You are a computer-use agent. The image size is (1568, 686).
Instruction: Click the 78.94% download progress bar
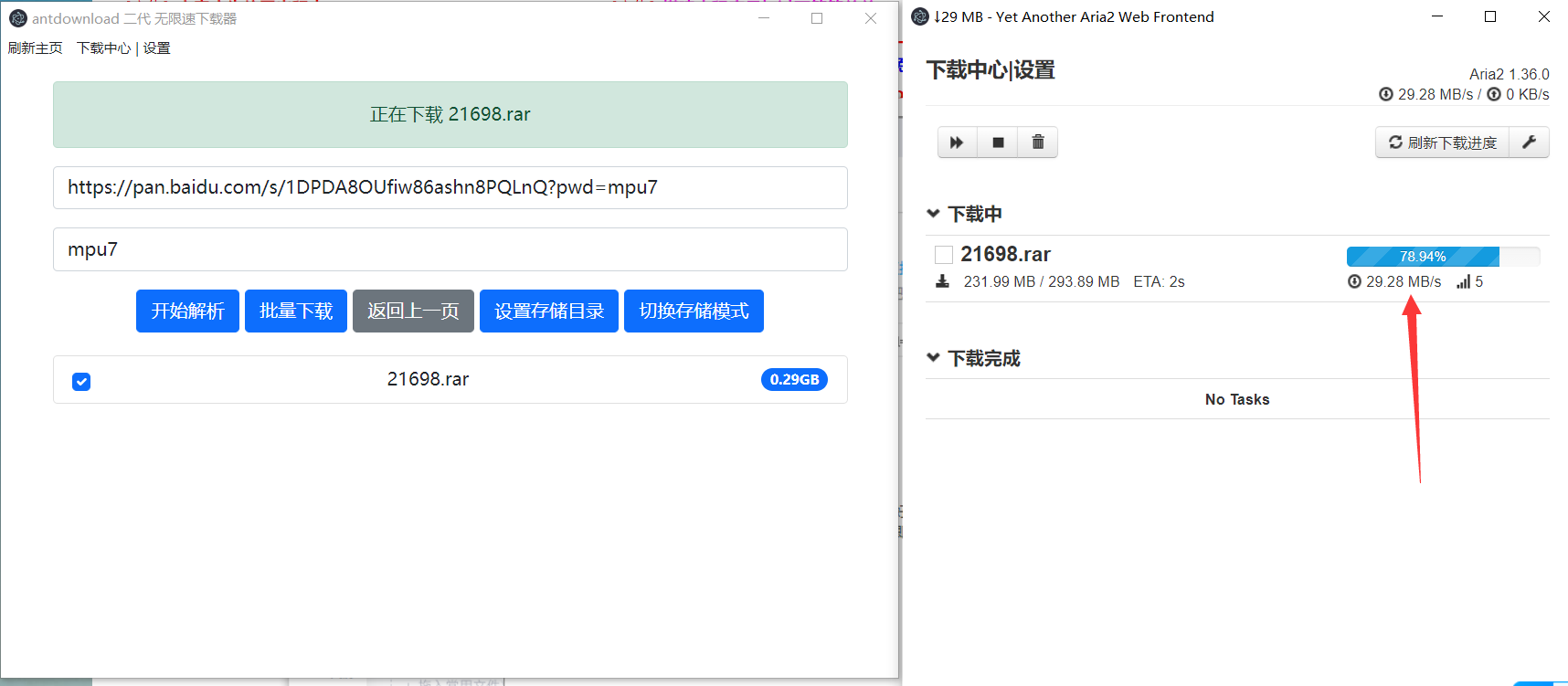(x=1442, y=257)
